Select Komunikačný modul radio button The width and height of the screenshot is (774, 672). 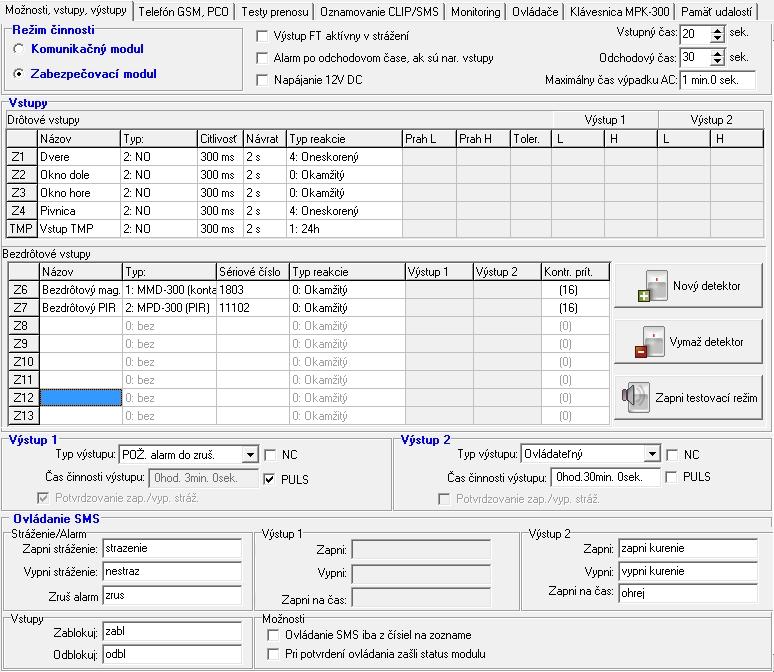pos(19,49)
